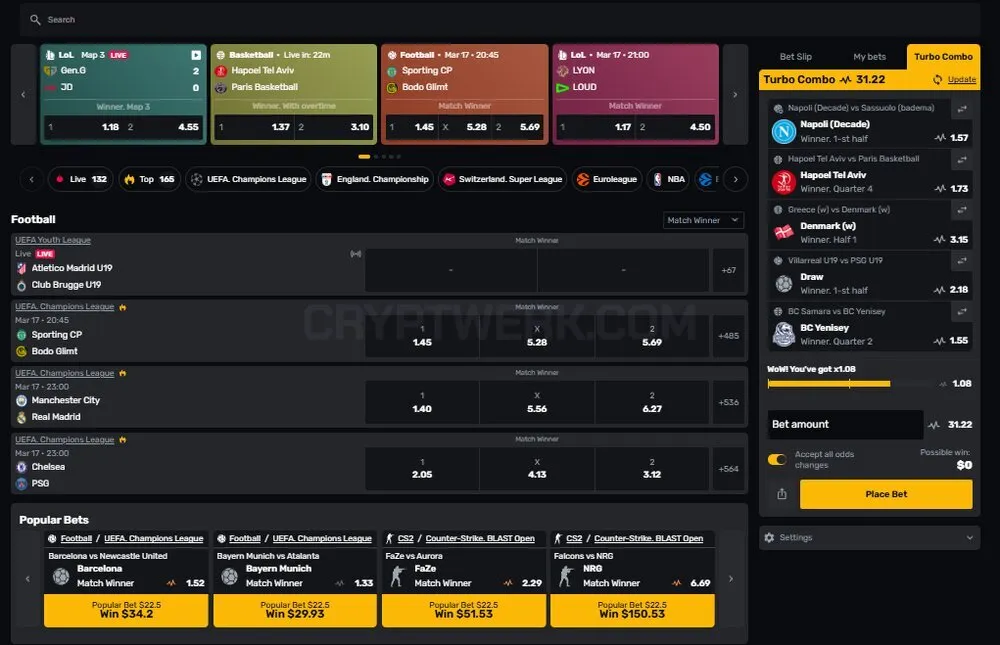Click the x1.08 combo boost progress bar
Screen dimensions: 1000x645
pyautogui.click(x=848, y=383)
